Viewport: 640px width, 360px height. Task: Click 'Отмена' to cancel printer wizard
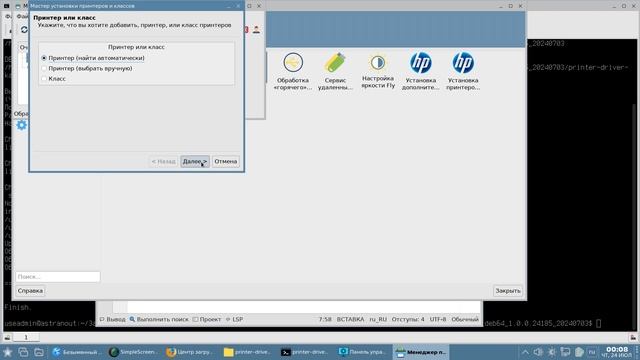point(226,161)
